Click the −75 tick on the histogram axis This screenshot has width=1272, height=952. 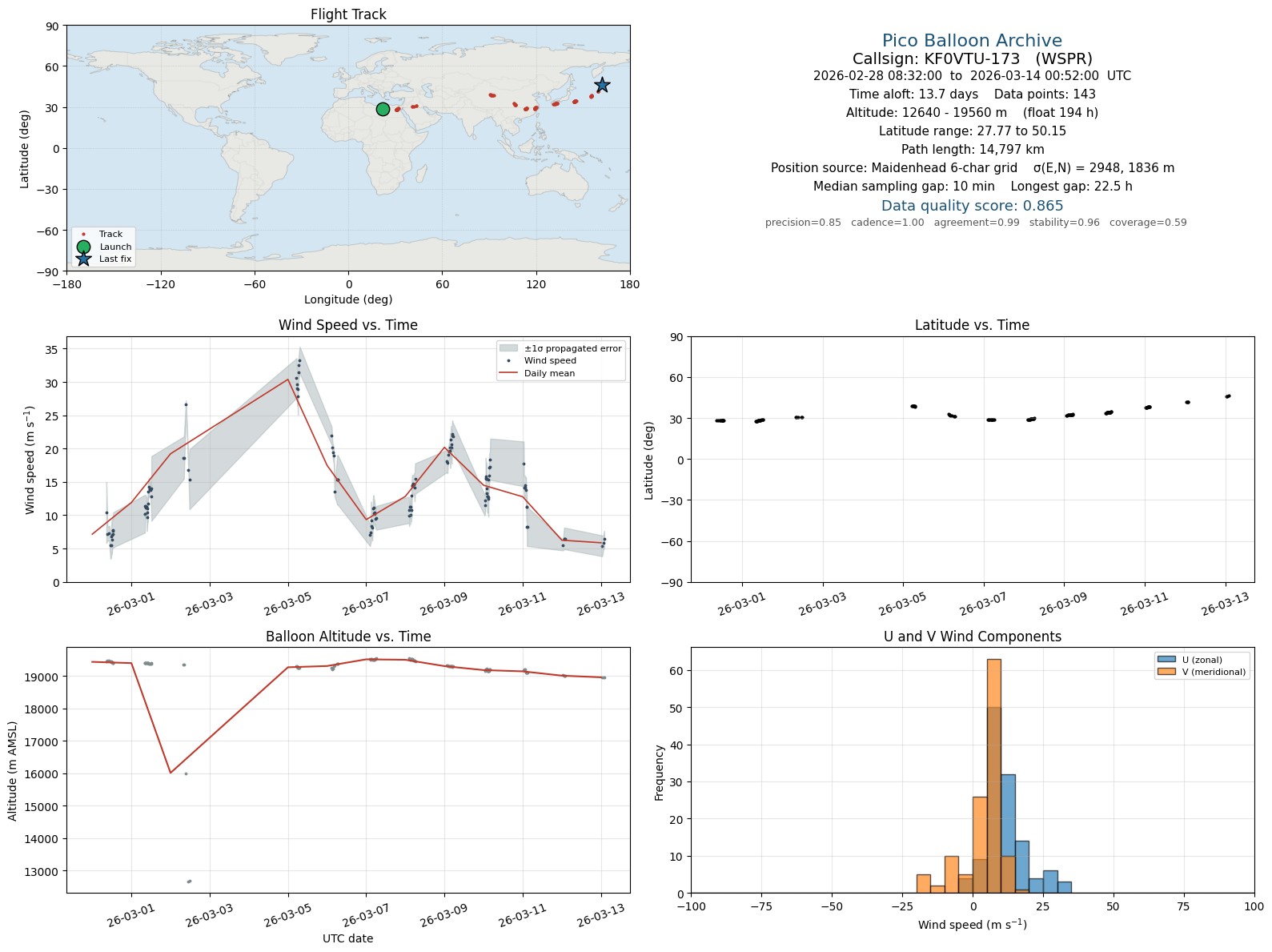click(761, 907)
